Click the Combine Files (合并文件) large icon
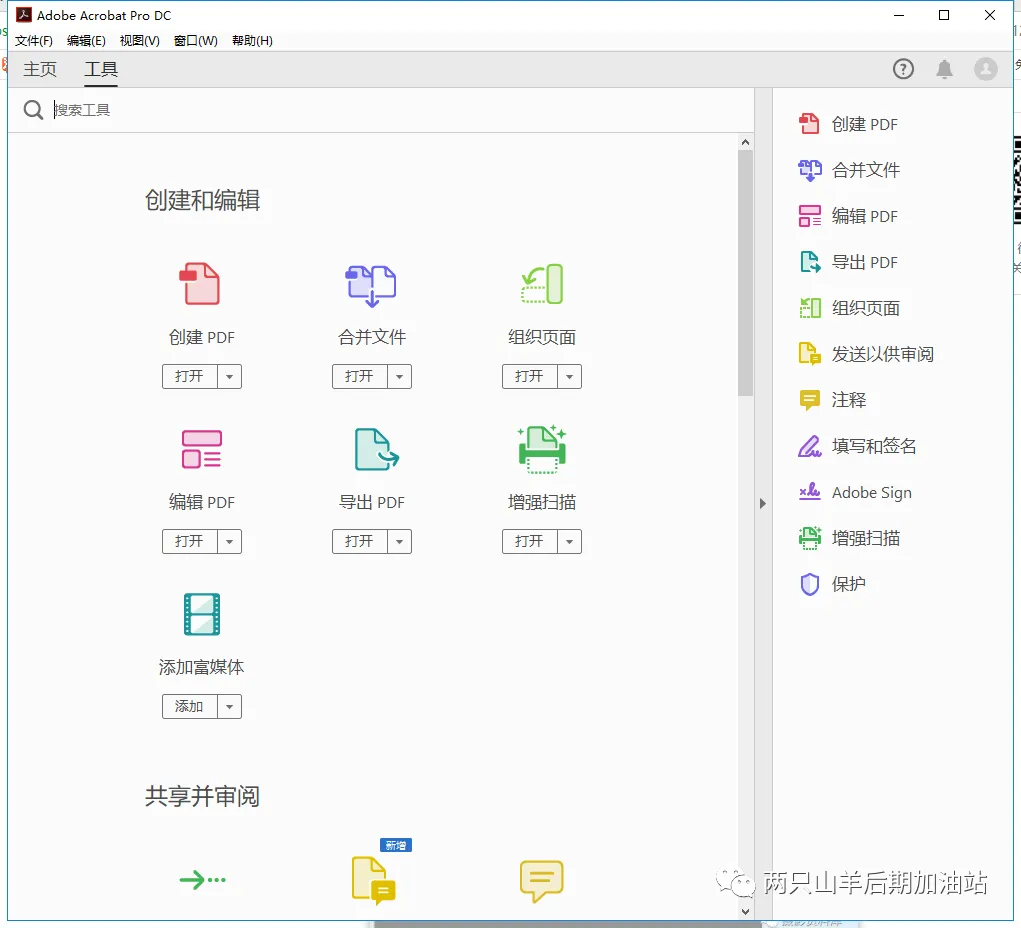1021x928 pixels. [x=371, y=285]
